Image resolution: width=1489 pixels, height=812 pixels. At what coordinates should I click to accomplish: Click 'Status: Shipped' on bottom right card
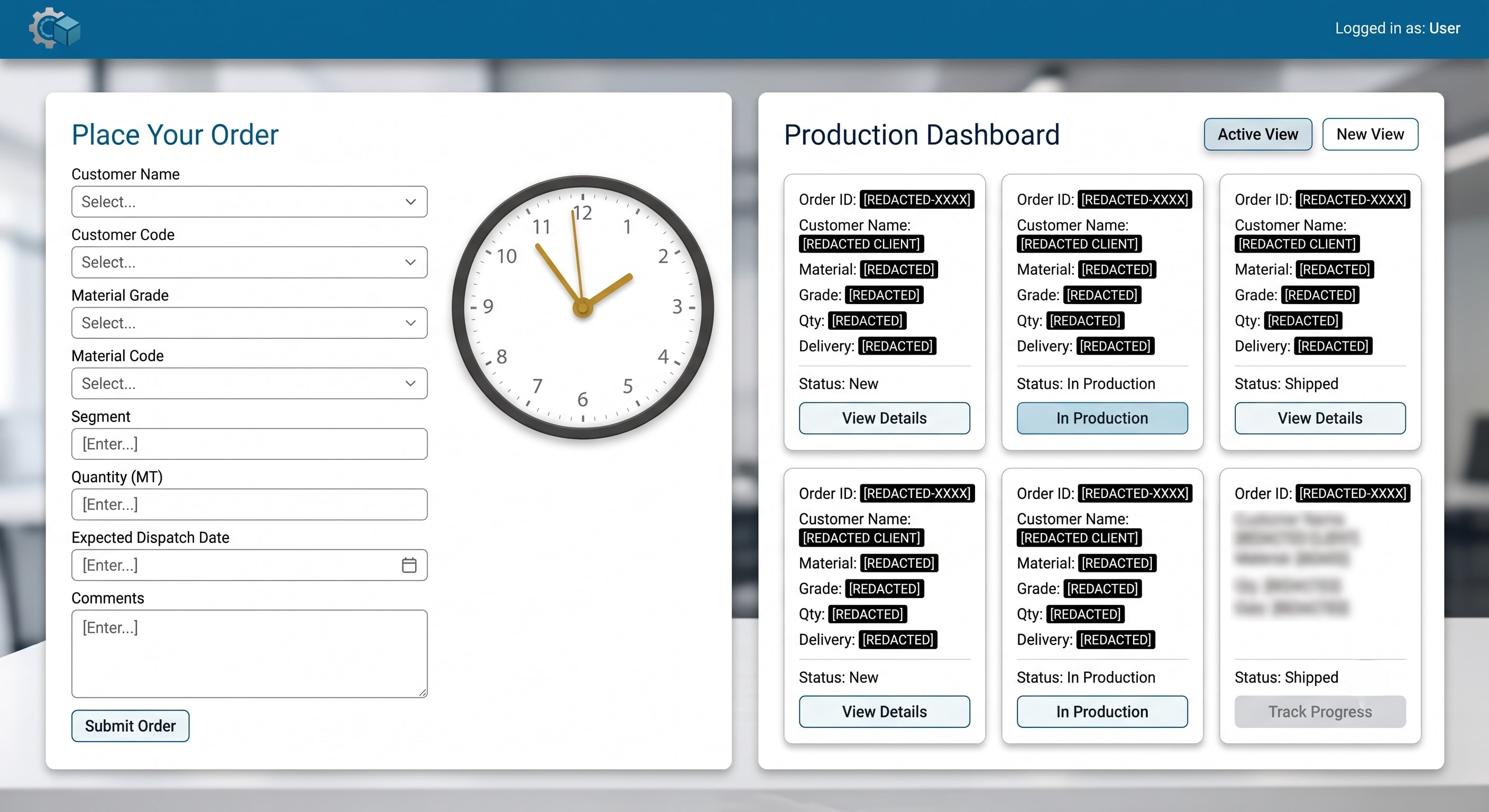click(1286, 677)
